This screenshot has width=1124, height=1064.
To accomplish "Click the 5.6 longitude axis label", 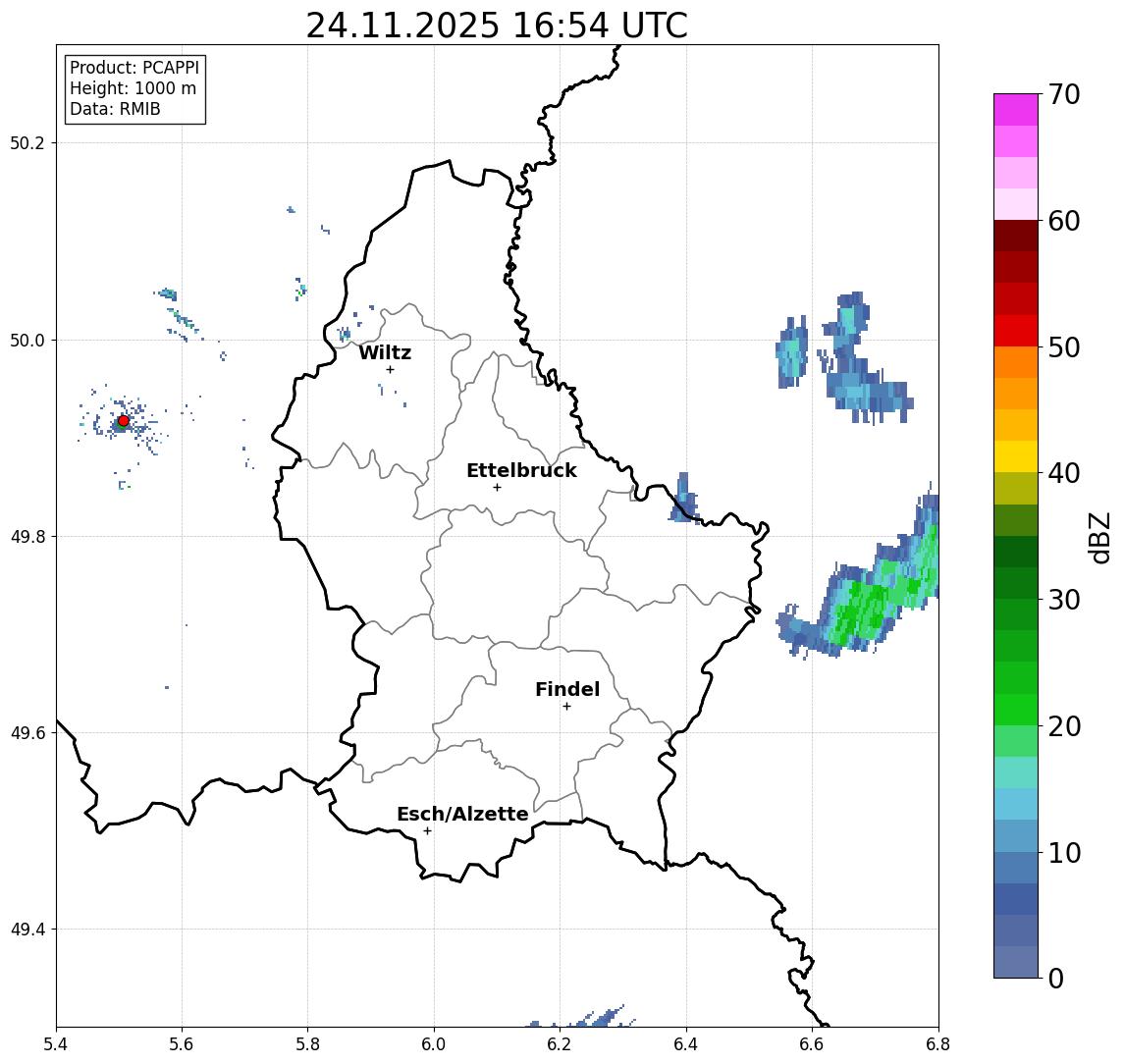I will [x=182, y=1044].
